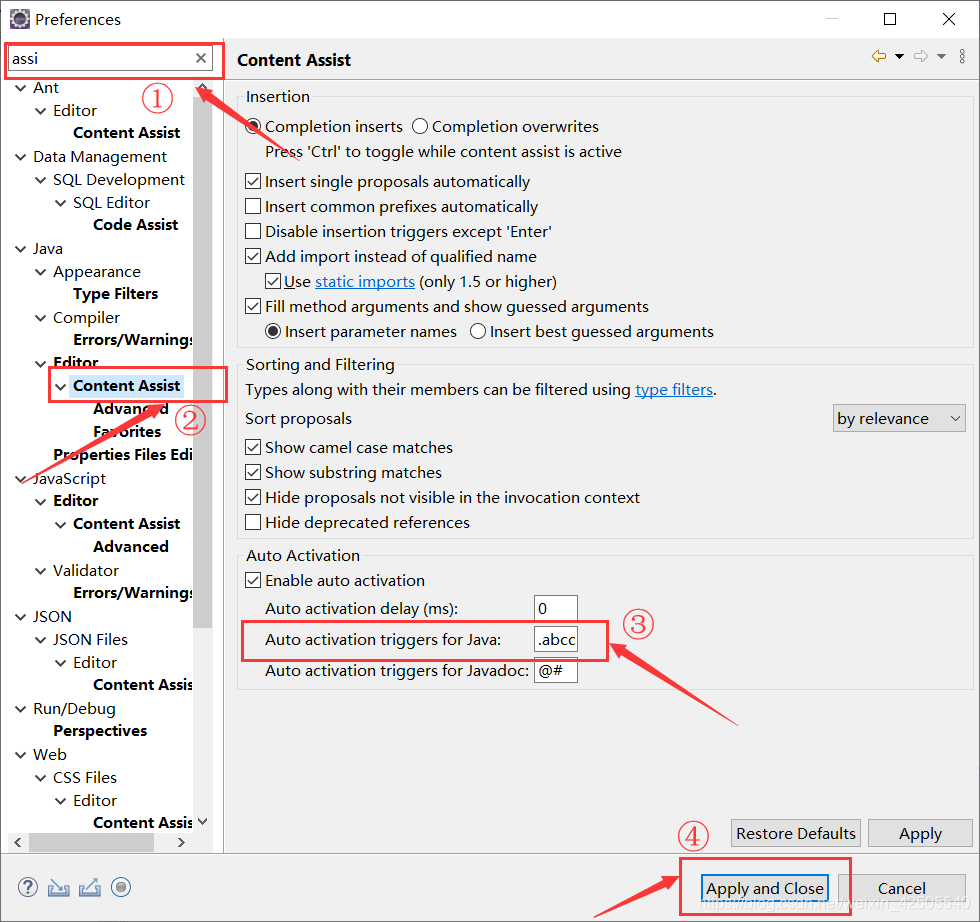Toggle Show substring matches
The height and width of the screenshot is (922, 980).
coord(253,473)
